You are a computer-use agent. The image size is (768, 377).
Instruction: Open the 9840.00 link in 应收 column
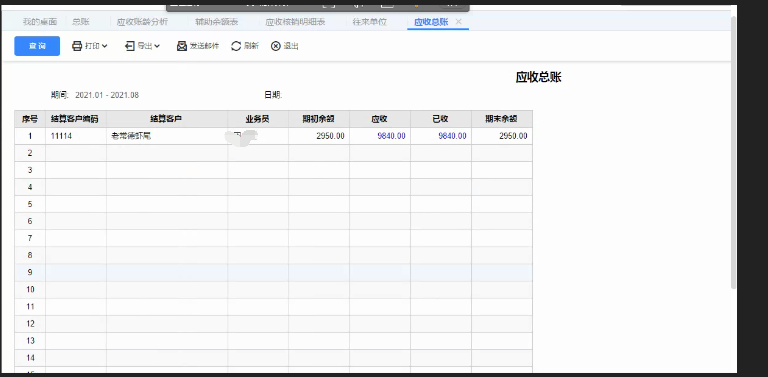point(391,136)
